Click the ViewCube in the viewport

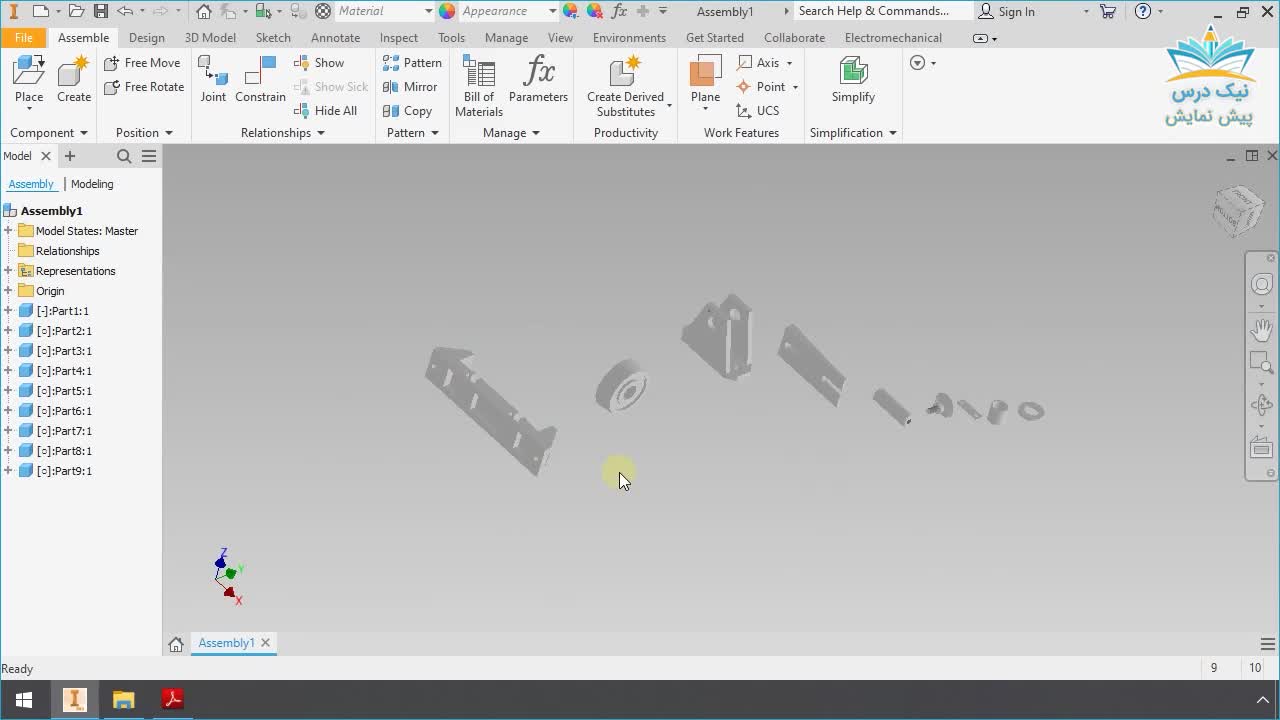[1238, 210]
